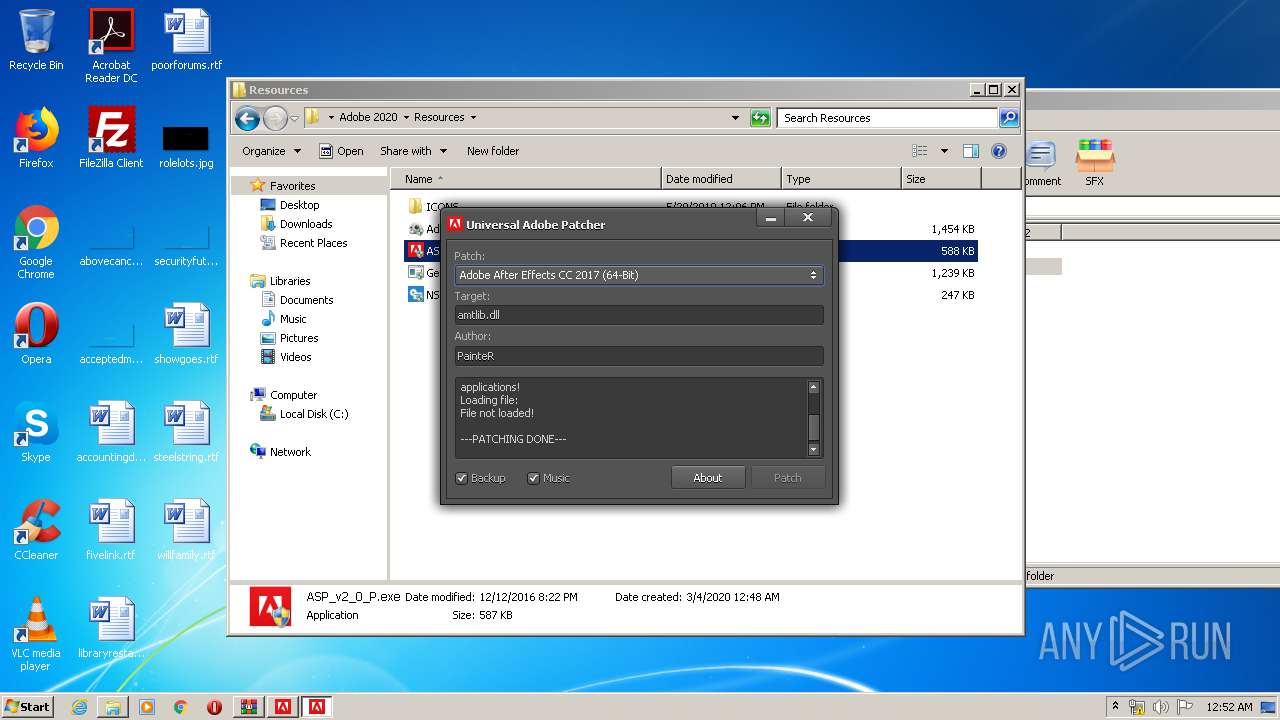Click the green Refresh button
The width and height of the screenshot is (1280, 720).
760,118
